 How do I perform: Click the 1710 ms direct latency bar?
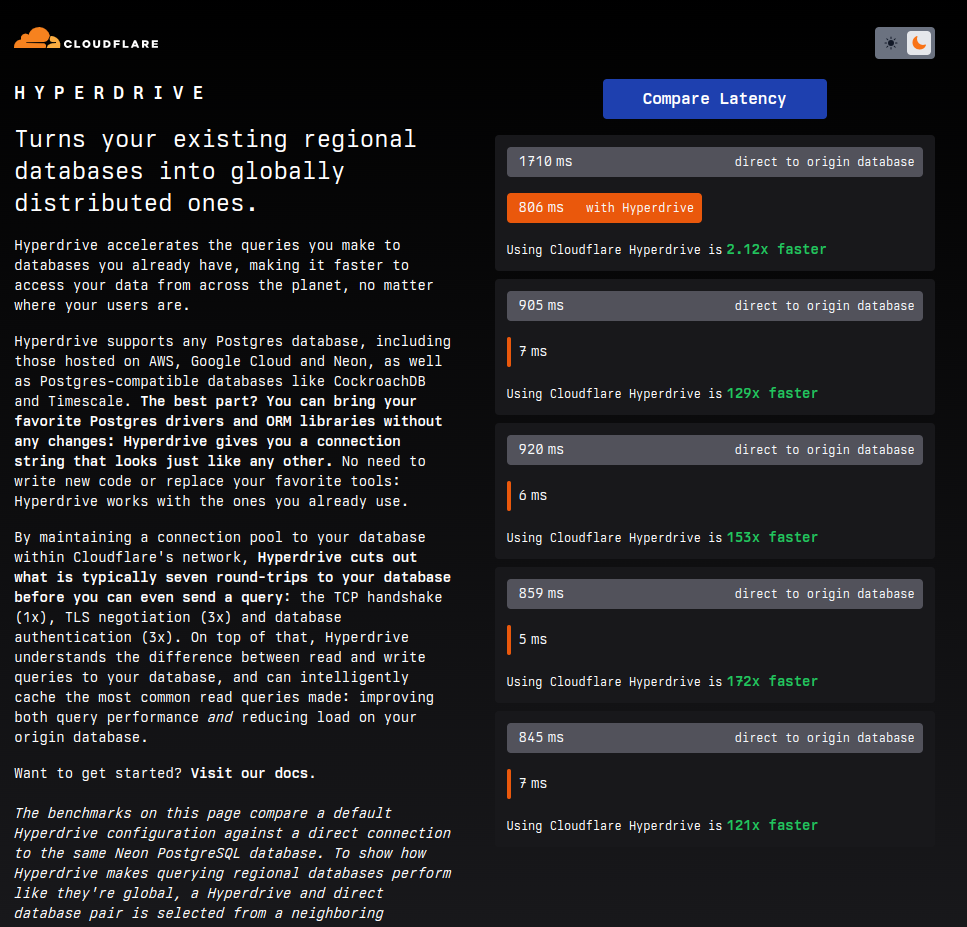point(714,162)
